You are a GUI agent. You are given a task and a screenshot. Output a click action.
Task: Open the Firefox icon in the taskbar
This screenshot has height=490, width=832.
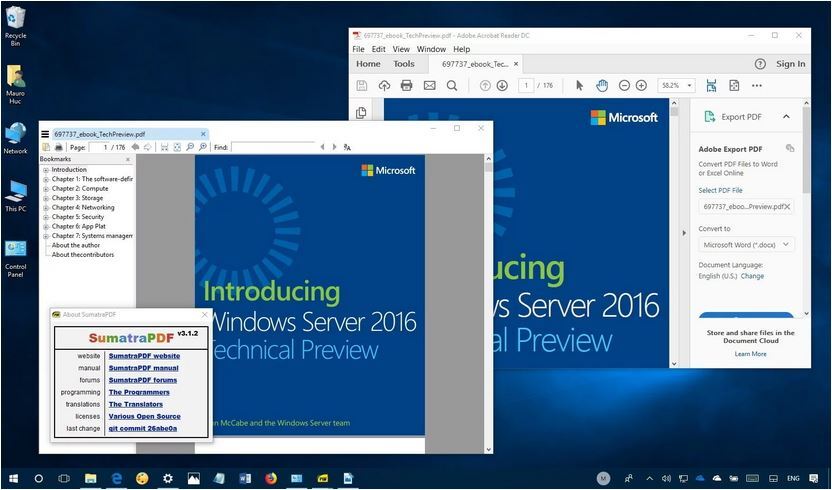pos(271,478)
